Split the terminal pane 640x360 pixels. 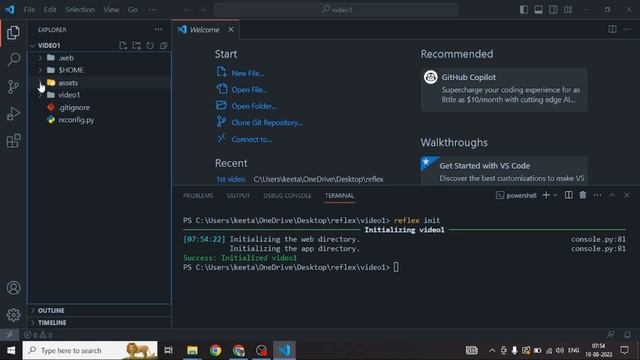coord(568,195)
